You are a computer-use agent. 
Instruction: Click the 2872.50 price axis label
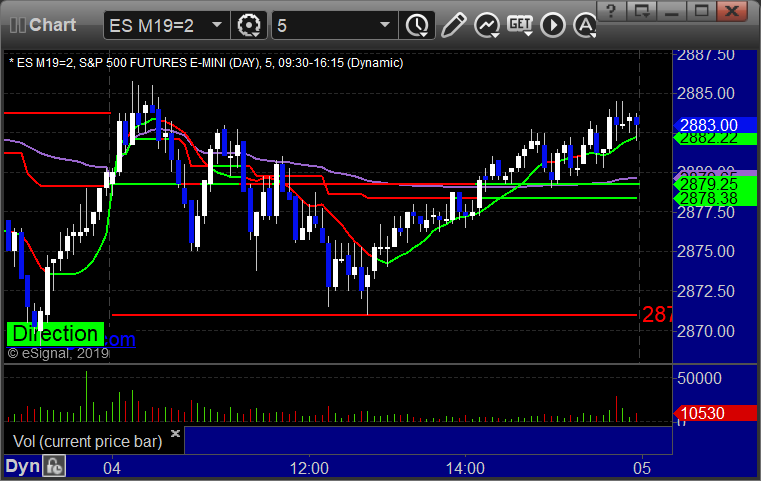(x=706, y=291)
